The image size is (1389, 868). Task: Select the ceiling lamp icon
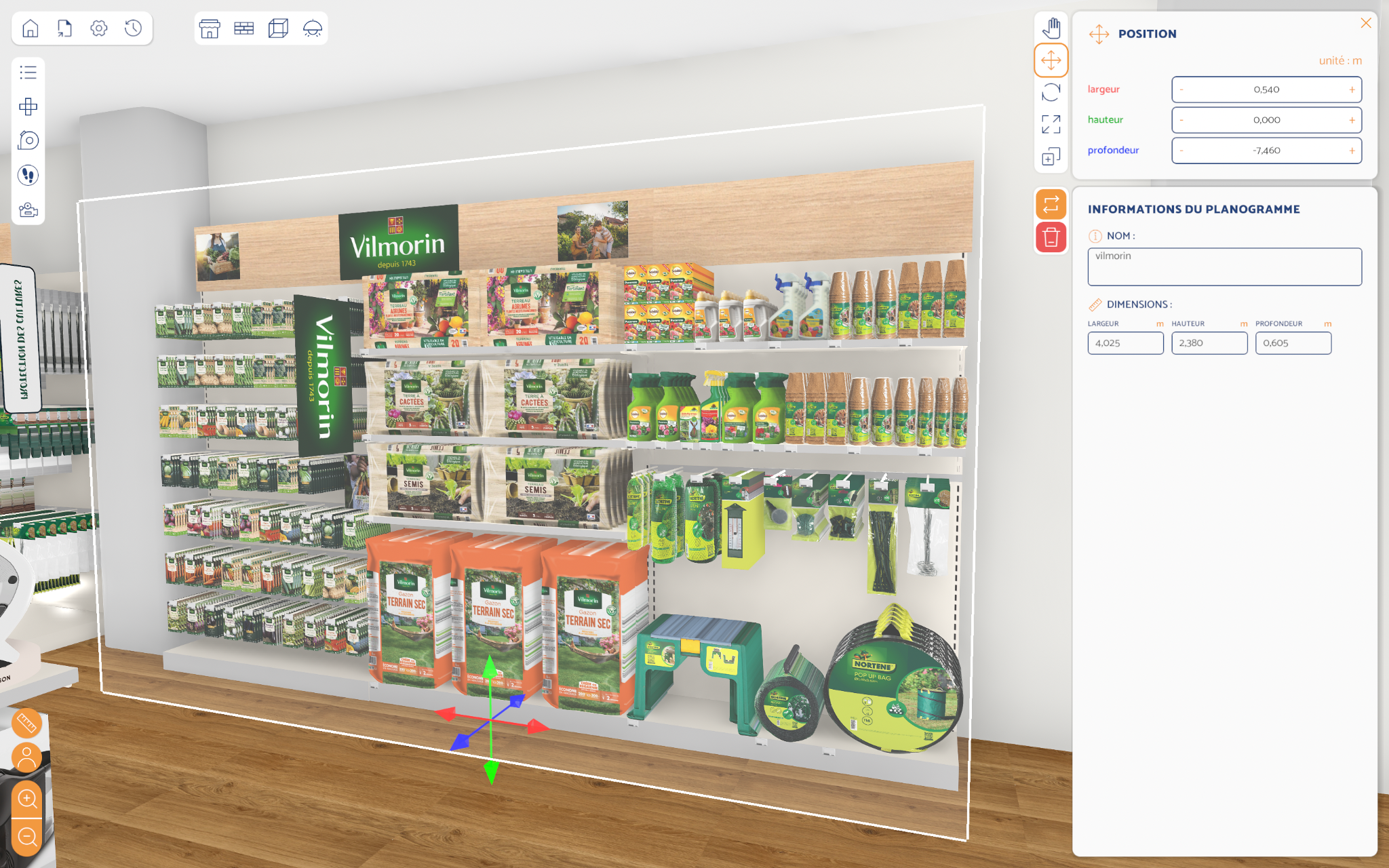pos(313,28)
